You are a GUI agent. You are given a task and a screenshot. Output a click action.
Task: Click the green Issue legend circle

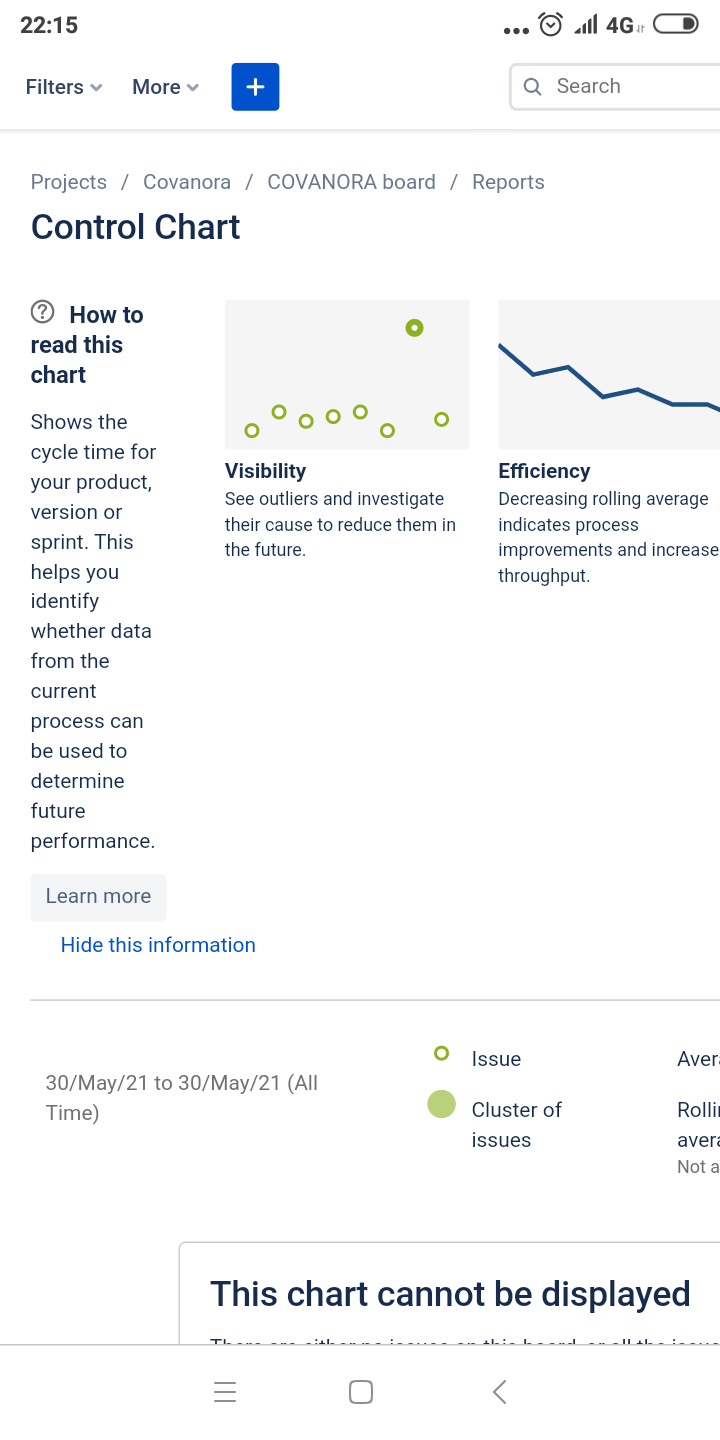coord(441,1053)
